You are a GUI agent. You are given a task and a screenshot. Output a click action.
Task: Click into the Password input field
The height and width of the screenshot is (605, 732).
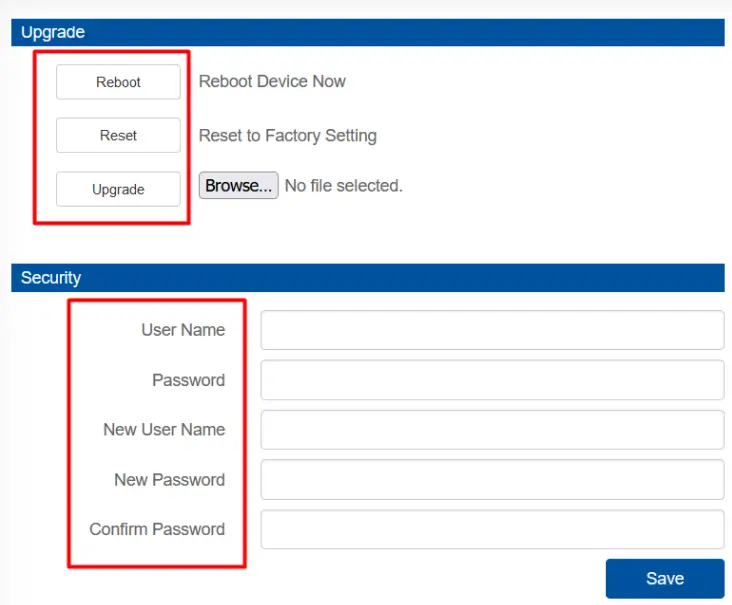492,380
